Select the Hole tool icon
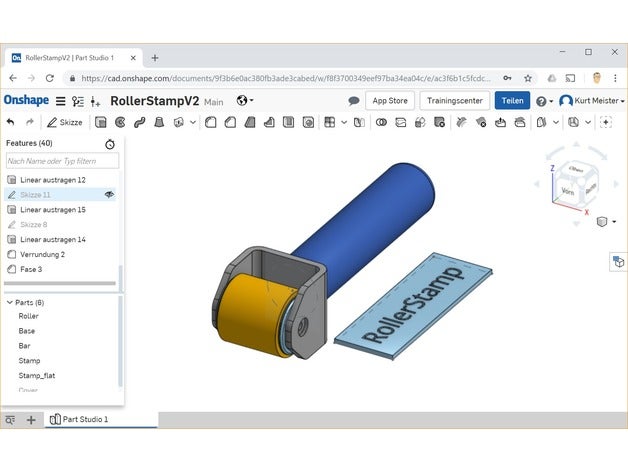The width and height of the screenshot is (628, 472). coord(308,122)
